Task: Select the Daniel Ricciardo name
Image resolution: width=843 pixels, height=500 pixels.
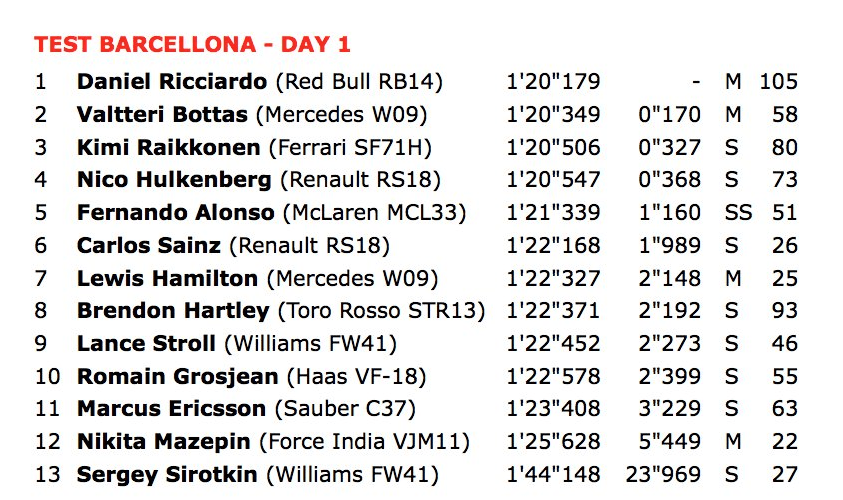Action: coord(172,82)
